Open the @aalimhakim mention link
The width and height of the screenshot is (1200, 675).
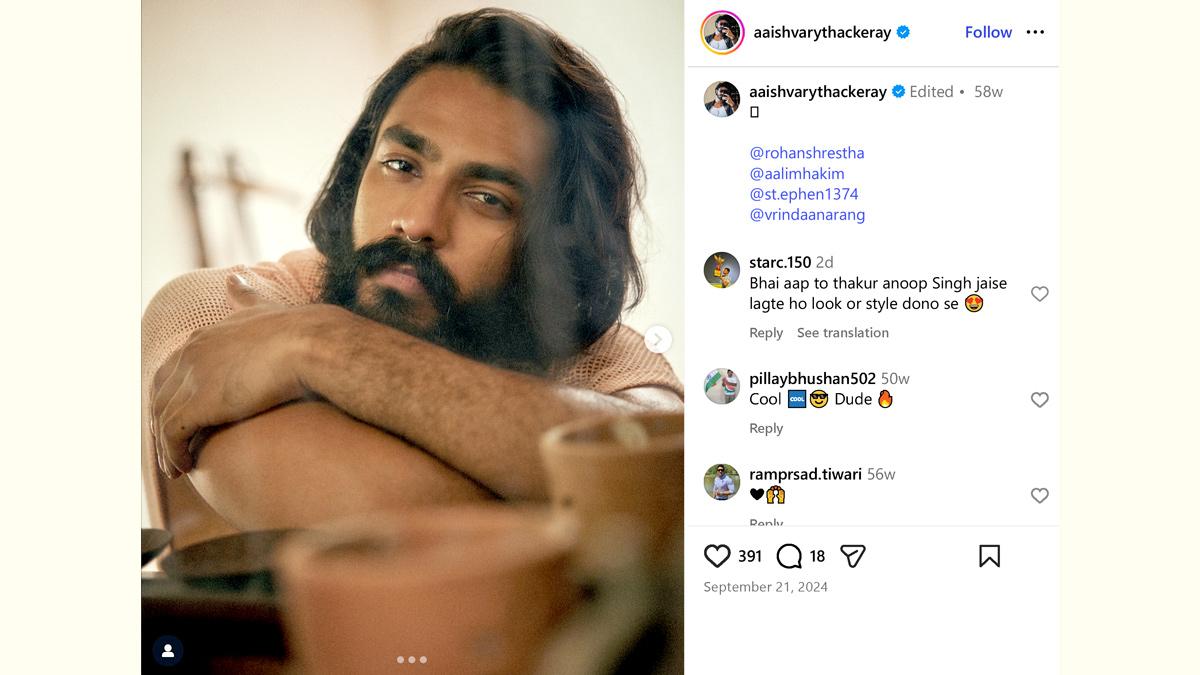(796, 174)
